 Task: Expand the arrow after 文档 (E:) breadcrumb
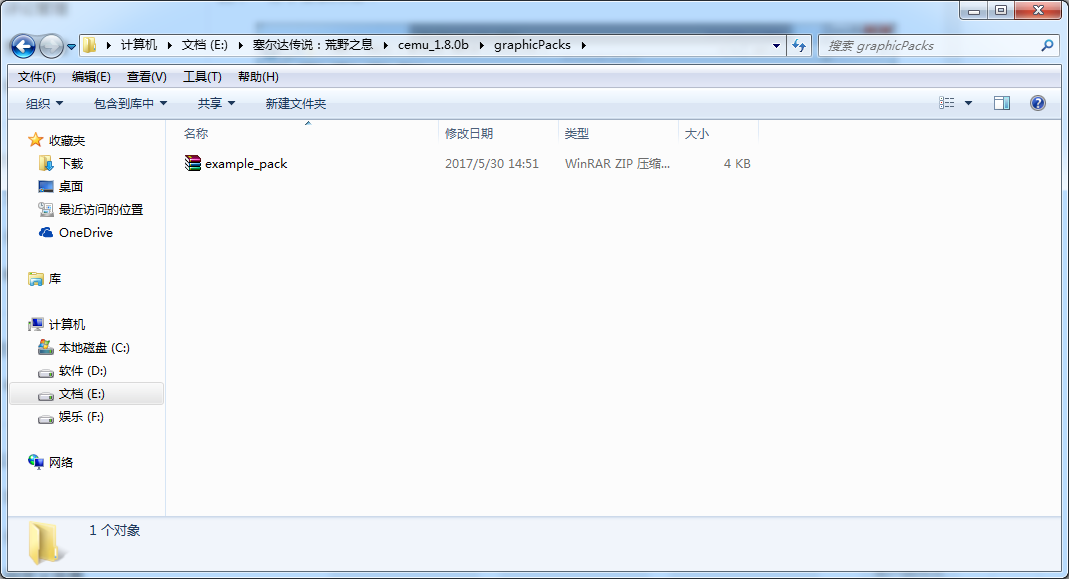coord(240,46)
